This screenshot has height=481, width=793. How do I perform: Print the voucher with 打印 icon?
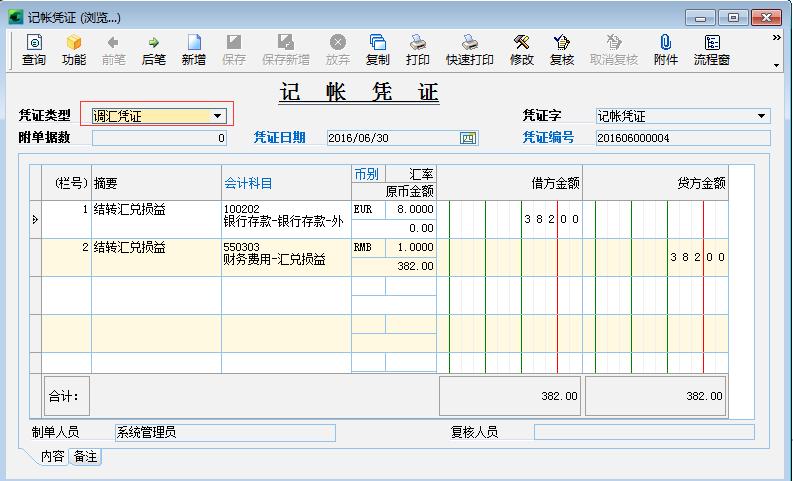point(418,50)
